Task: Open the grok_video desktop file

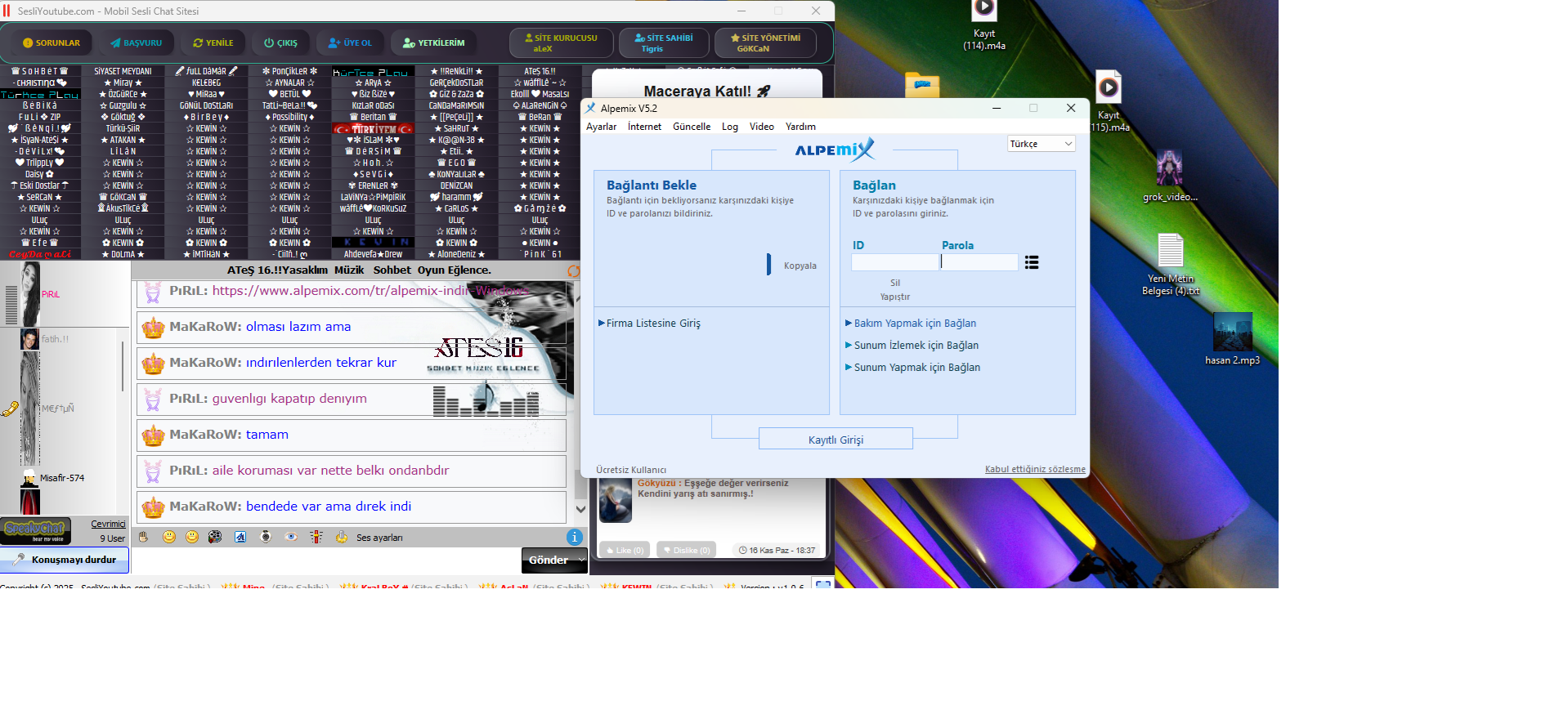Action: 1170,176
